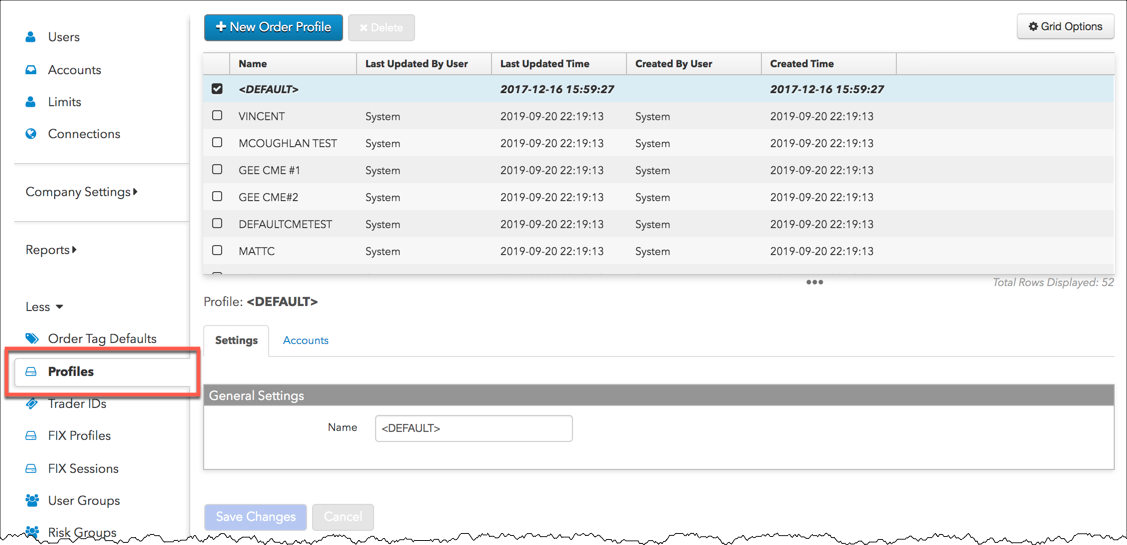
Task: Select the MCOUGHLAN TEST profile name
Action: [288, 143]
